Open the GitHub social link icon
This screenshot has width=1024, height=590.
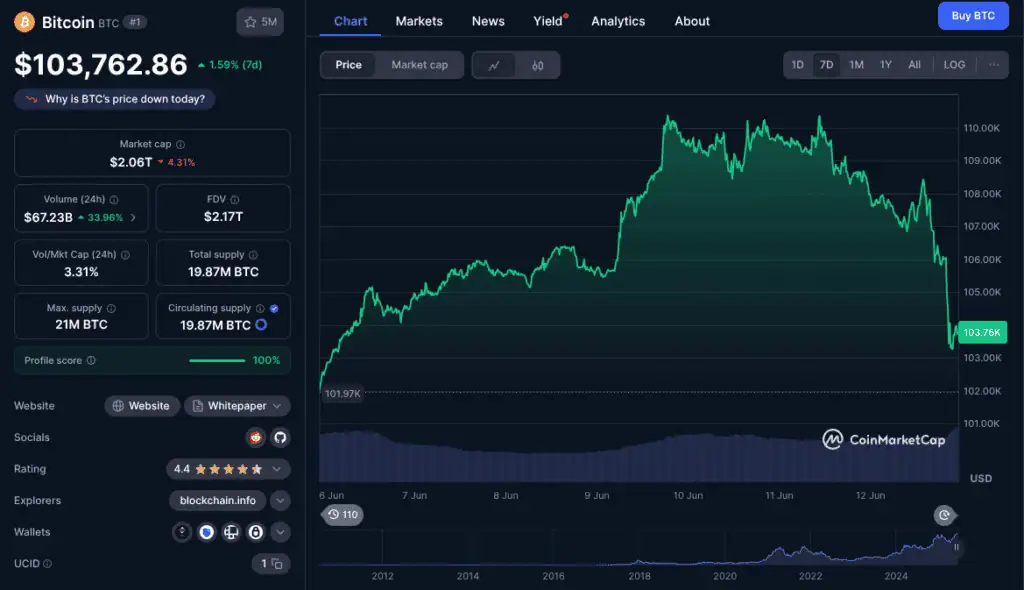click(x=280, y=438)
